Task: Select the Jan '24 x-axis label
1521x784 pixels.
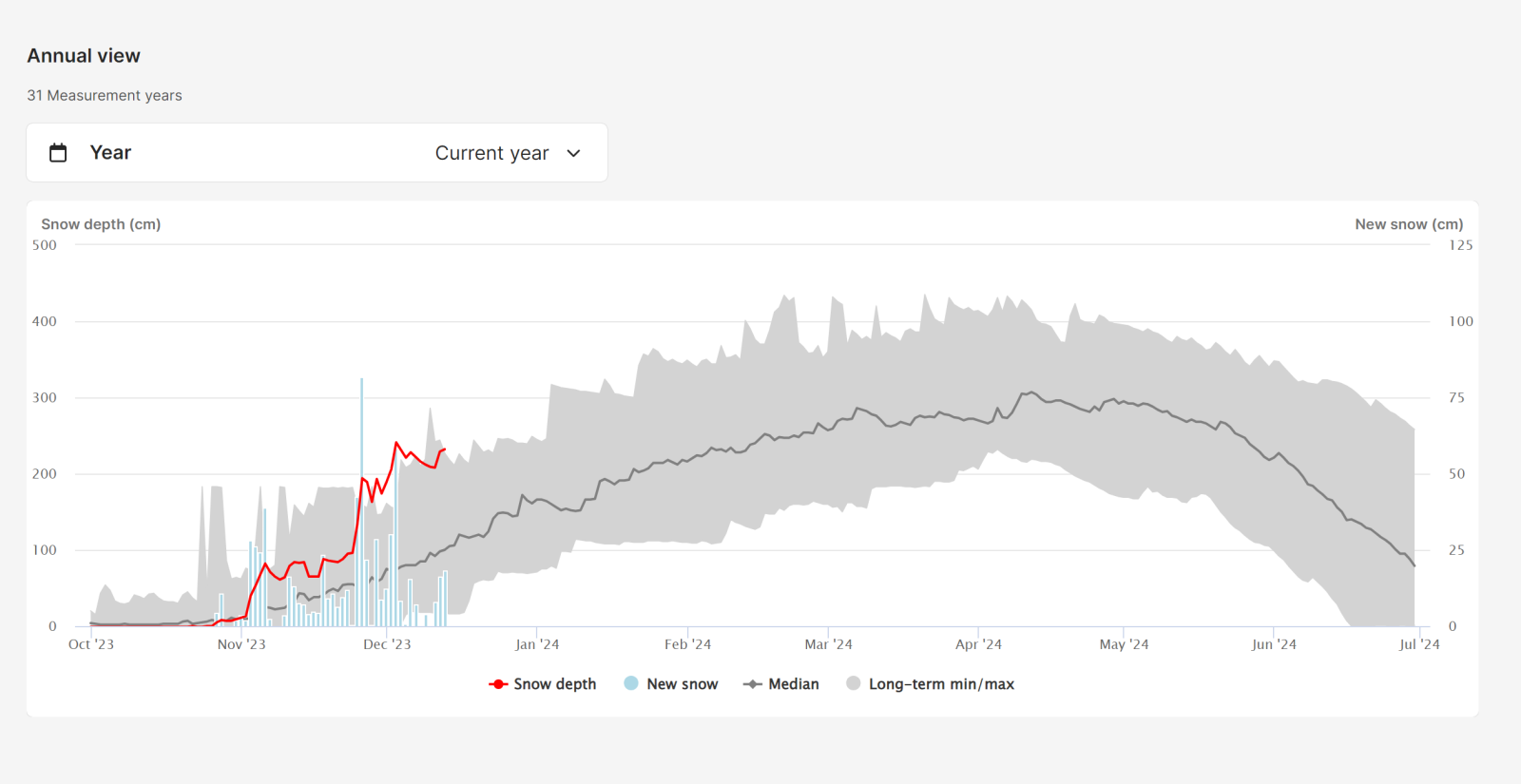Action: click(537, 644)
